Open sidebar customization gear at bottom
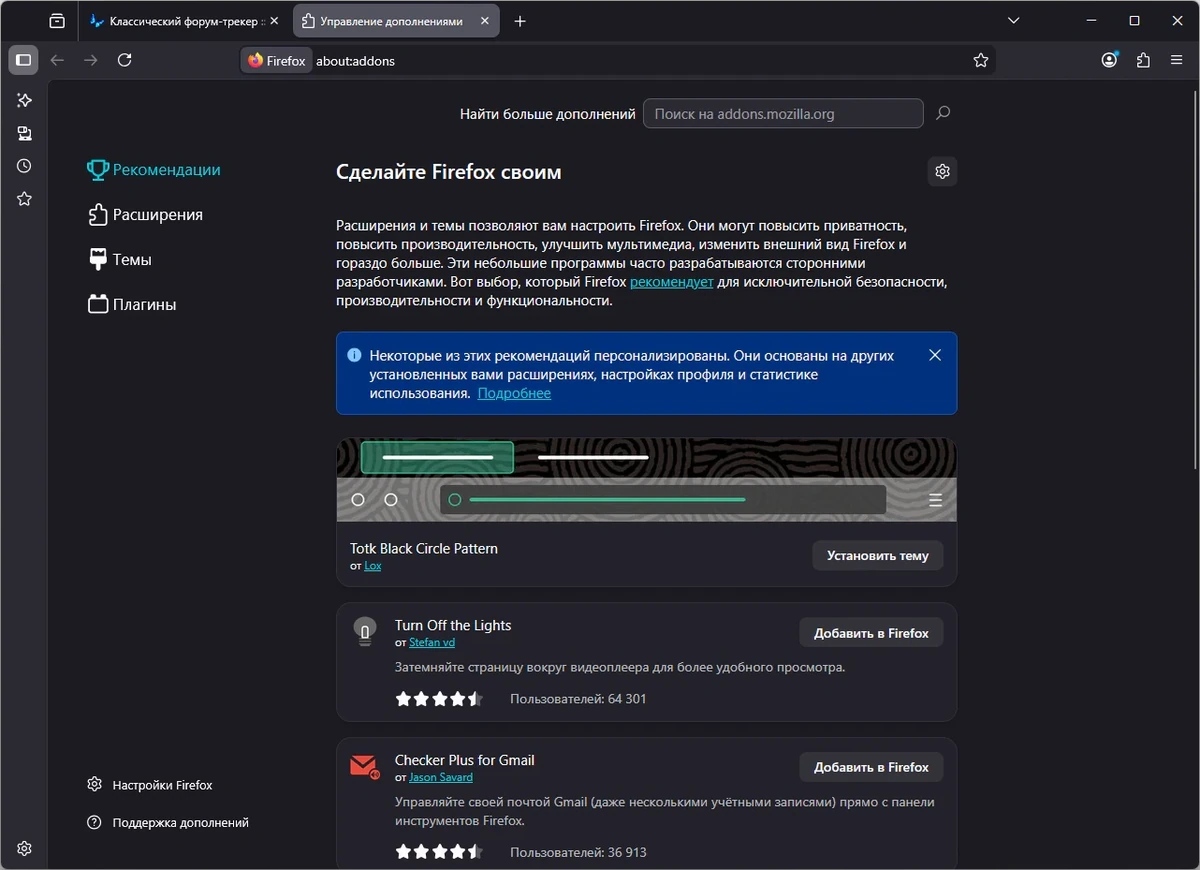Viewport: 1200px width, 870px height. (24, 848)
